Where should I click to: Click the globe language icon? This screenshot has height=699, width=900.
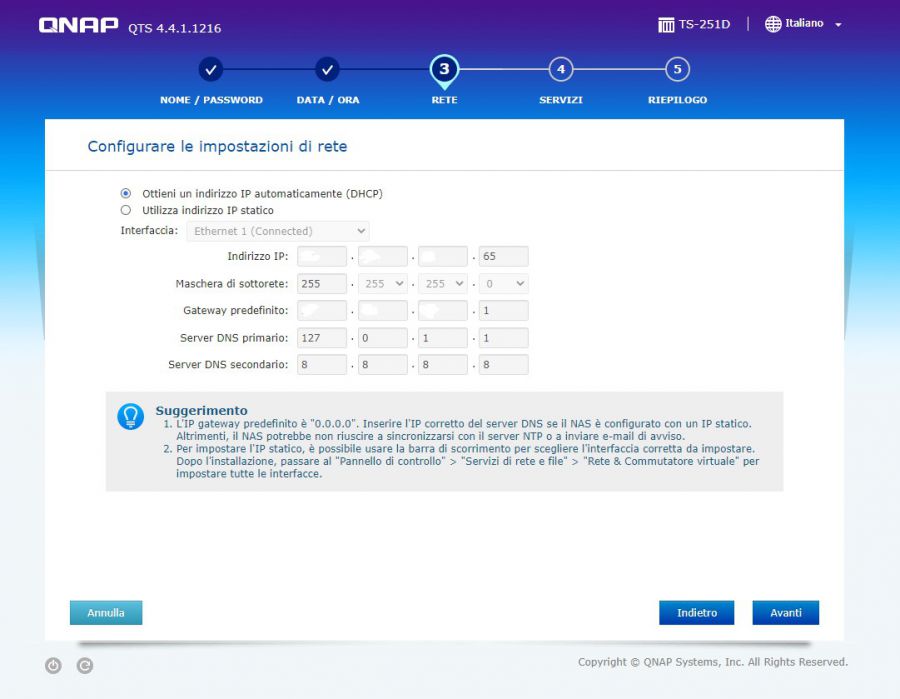tap(773, 24)
